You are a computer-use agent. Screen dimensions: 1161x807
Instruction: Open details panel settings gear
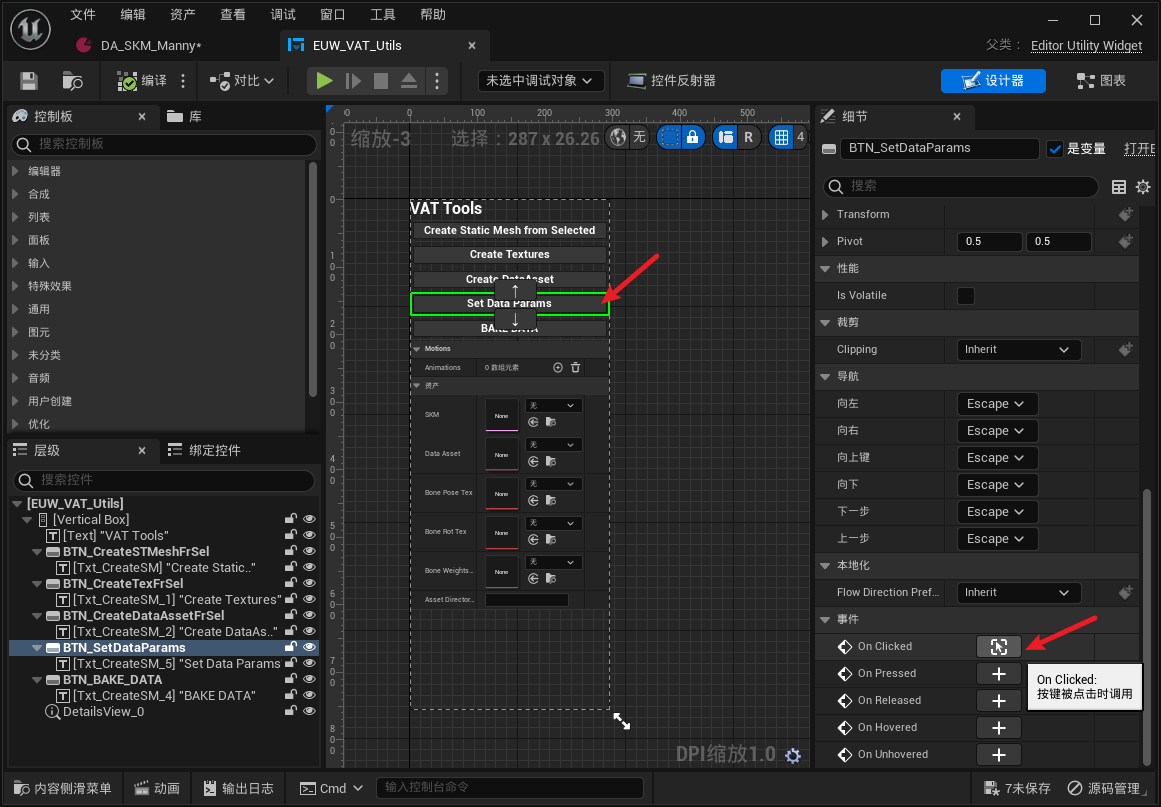click(x=1143, y=187)
